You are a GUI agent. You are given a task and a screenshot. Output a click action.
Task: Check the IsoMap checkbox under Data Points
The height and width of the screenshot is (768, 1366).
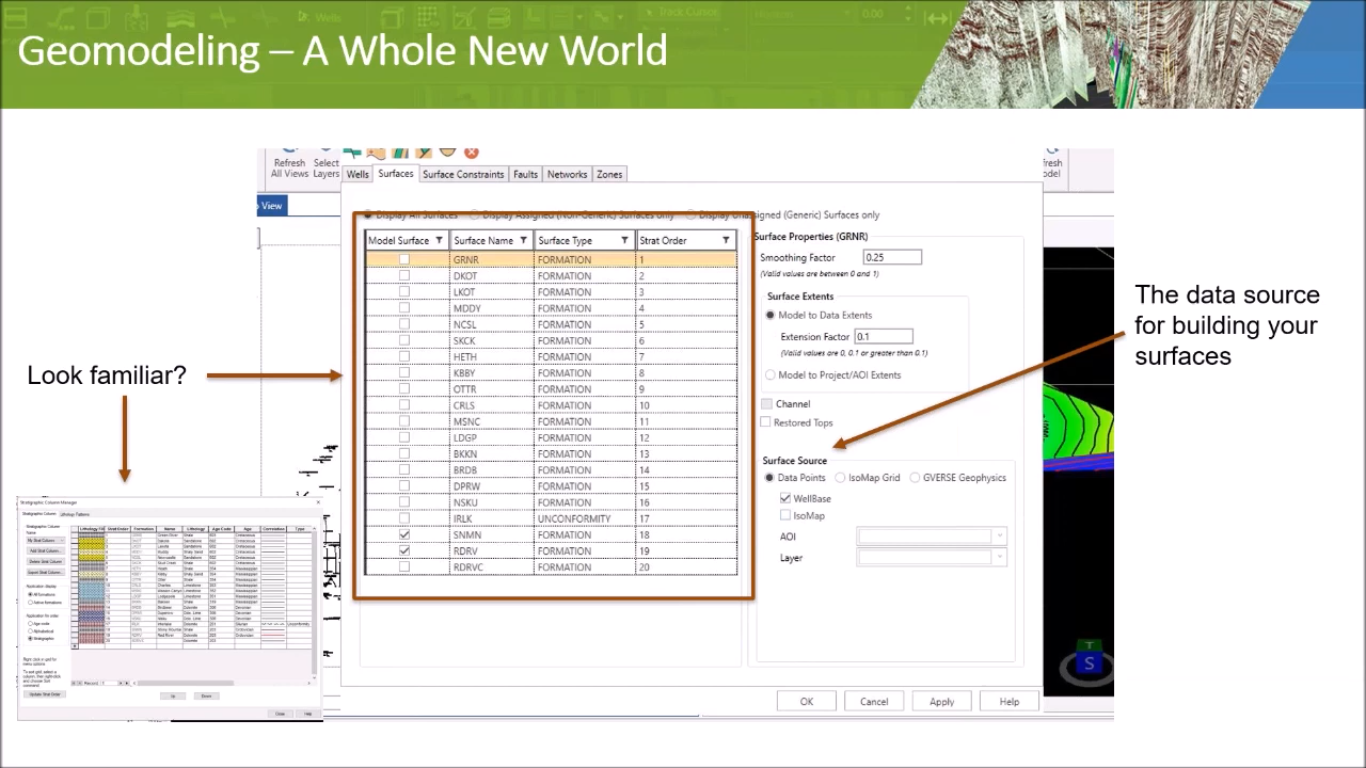[x=786, y=515]
